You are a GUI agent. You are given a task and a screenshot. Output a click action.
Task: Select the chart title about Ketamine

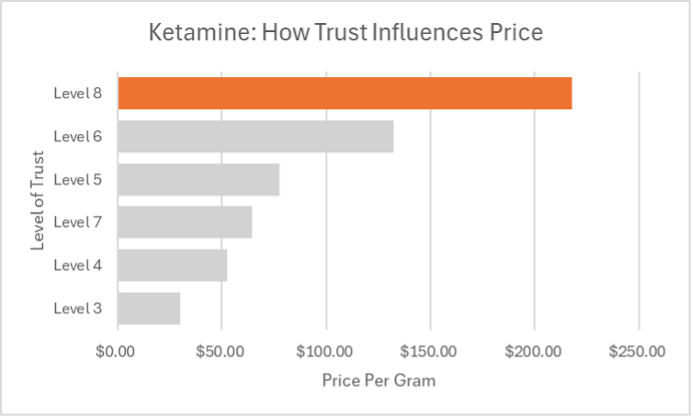pos(345,33)
